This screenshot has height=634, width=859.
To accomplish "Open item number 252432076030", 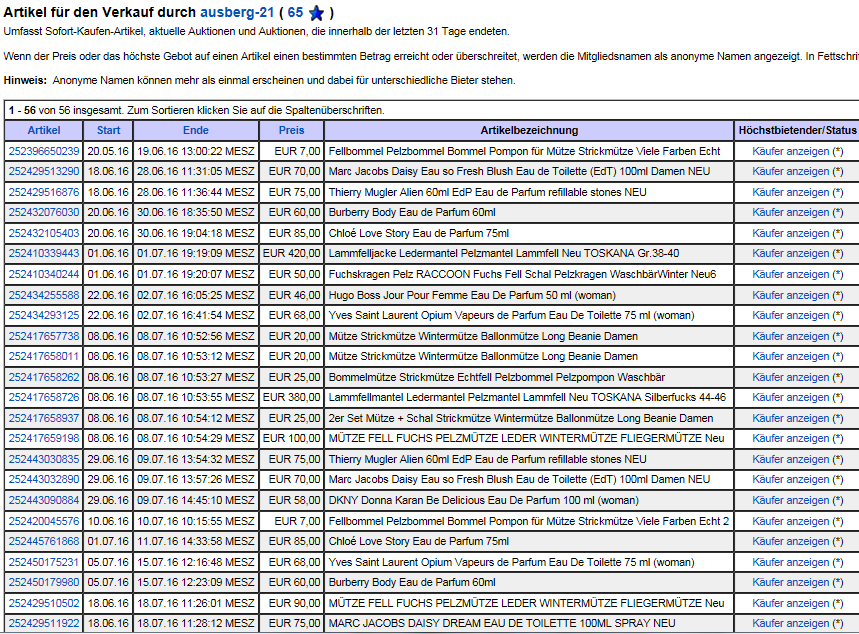I will pos(44,213).
